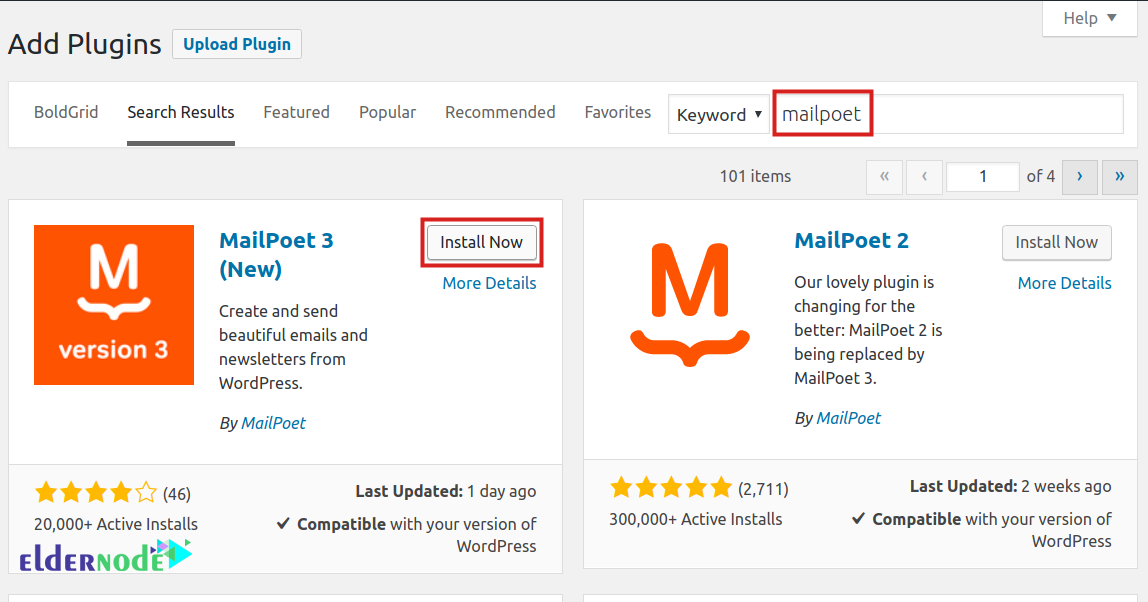
Task: Select the Recommended tab
Action: (500, 112)
